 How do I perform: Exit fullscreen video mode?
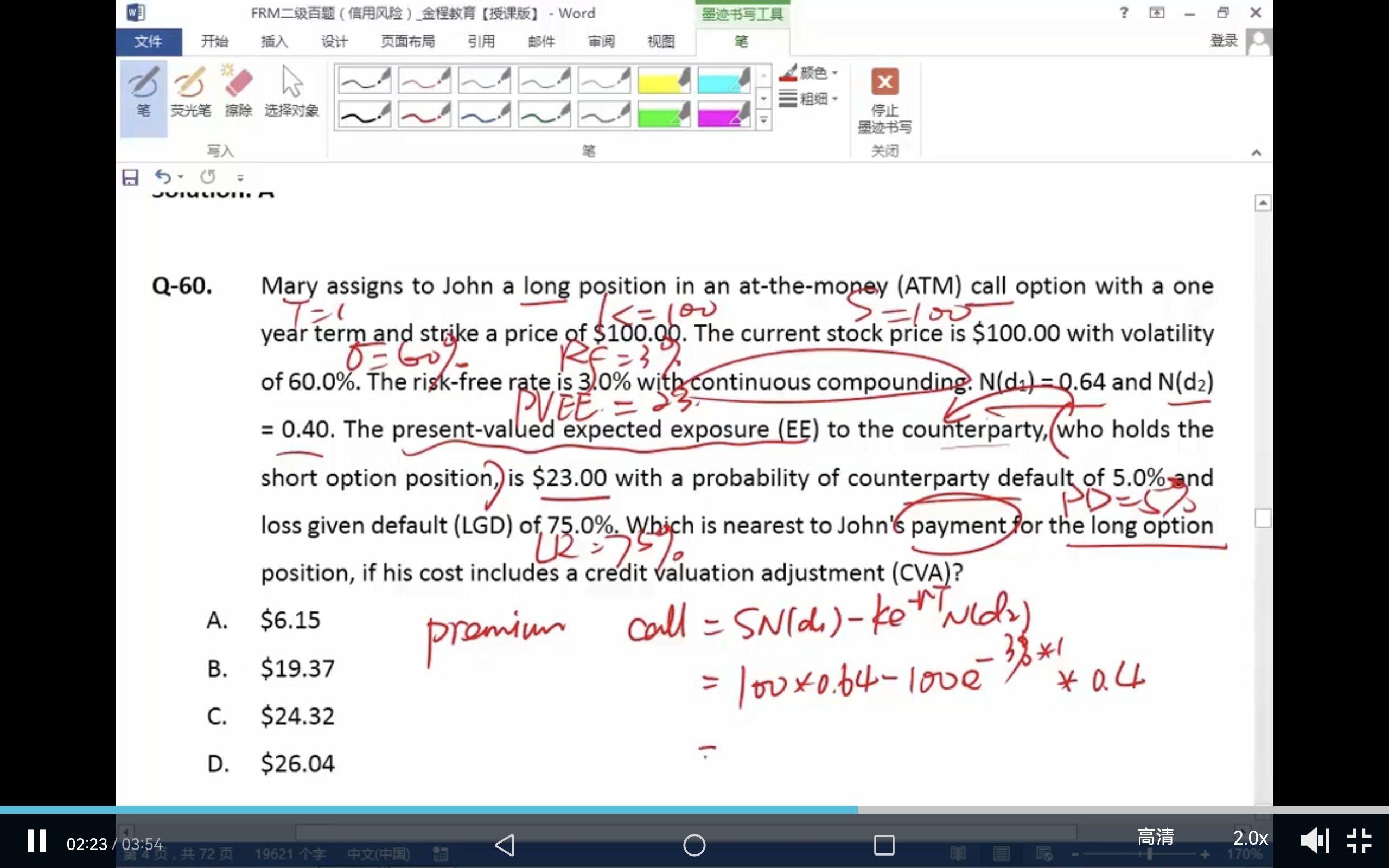click(1359, 841)
